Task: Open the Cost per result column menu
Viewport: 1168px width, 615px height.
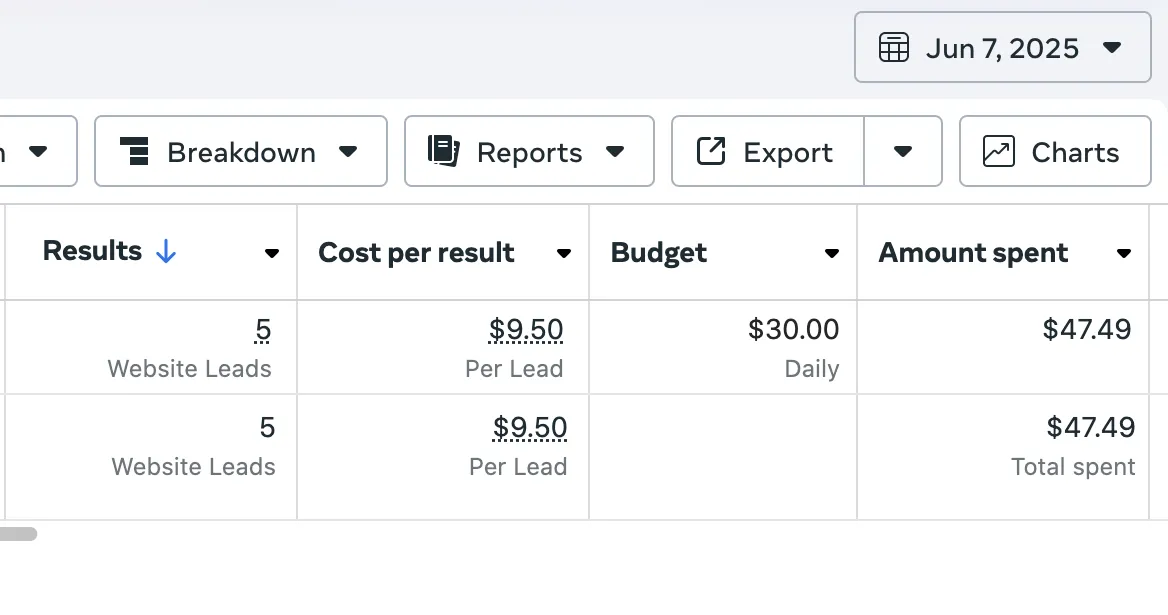Action: click(564, 254)
